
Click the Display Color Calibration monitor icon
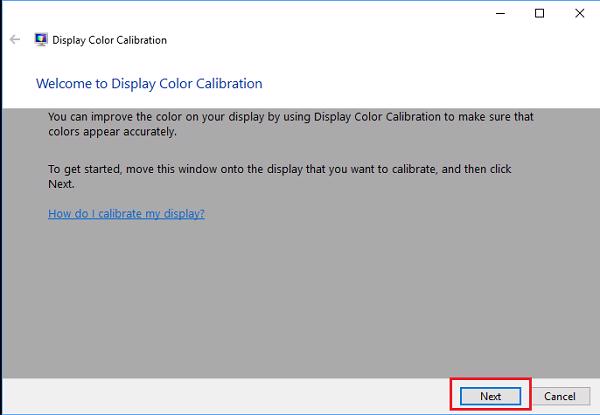pyautogui.click(x=42, y=41)
